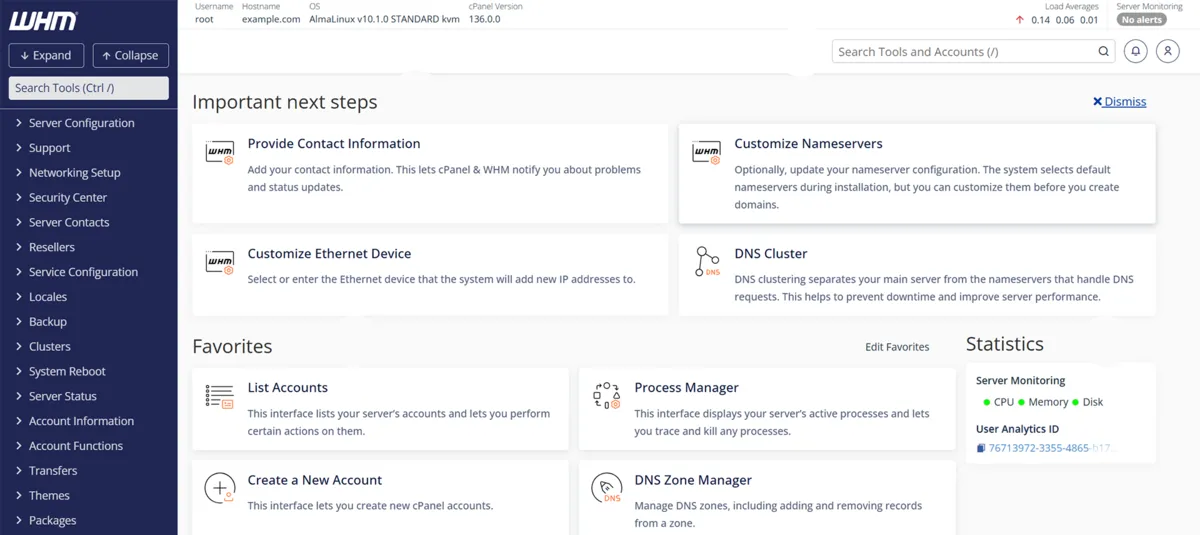Viewport: 1200px width, 535px height.
Task: Click the search magnifier icon
Action: pyautogui.click(x=1104, y=51)
